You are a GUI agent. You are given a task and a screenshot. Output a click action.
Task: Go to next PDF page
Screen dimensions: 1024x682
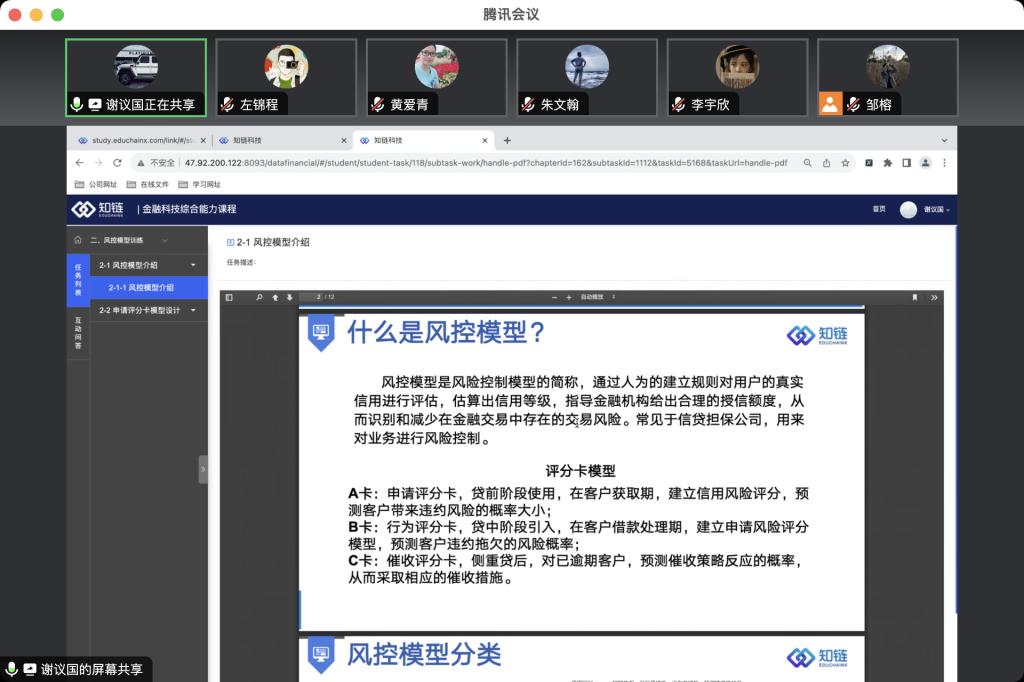coord(290,297)
